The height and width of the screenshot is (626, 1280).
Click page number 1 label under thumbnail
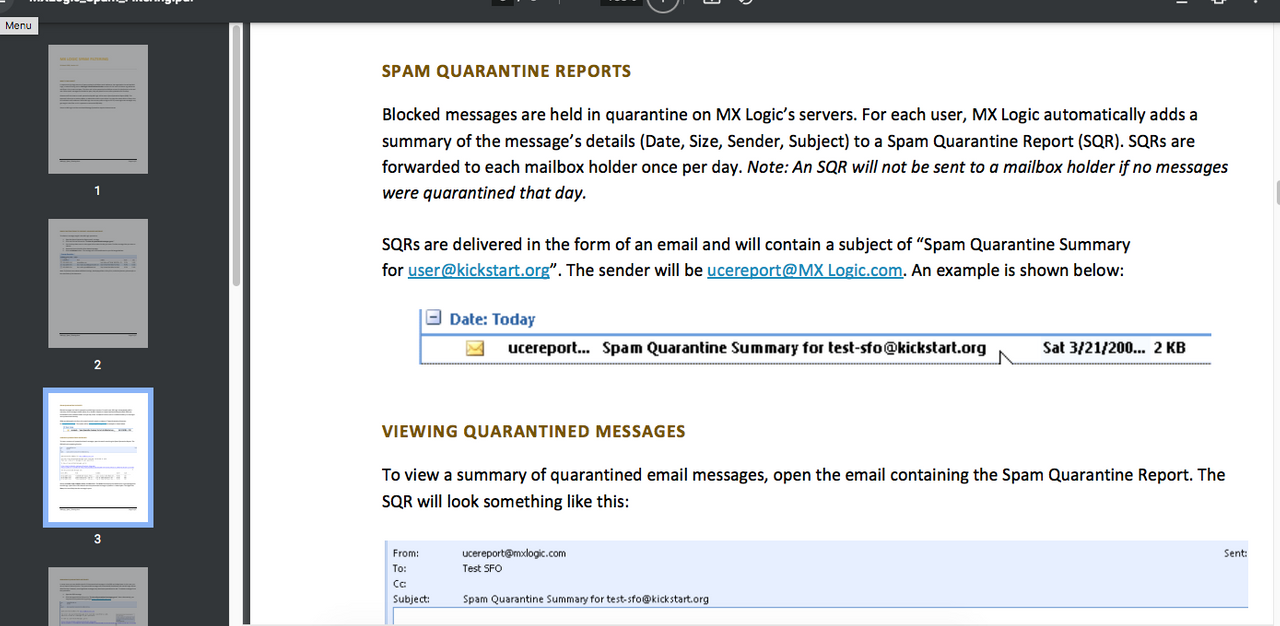(97, 191)
